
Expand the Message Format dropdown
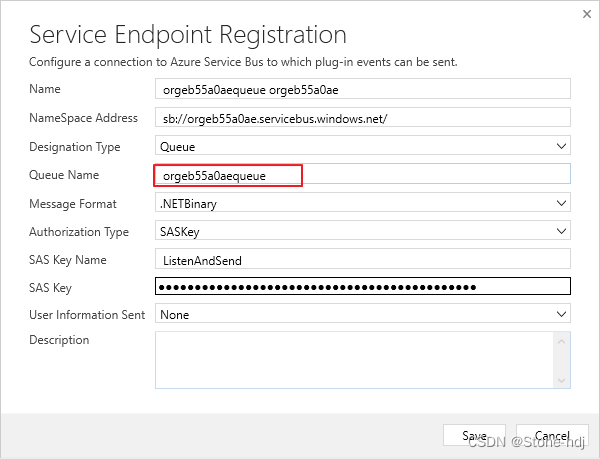click(363, 202)
